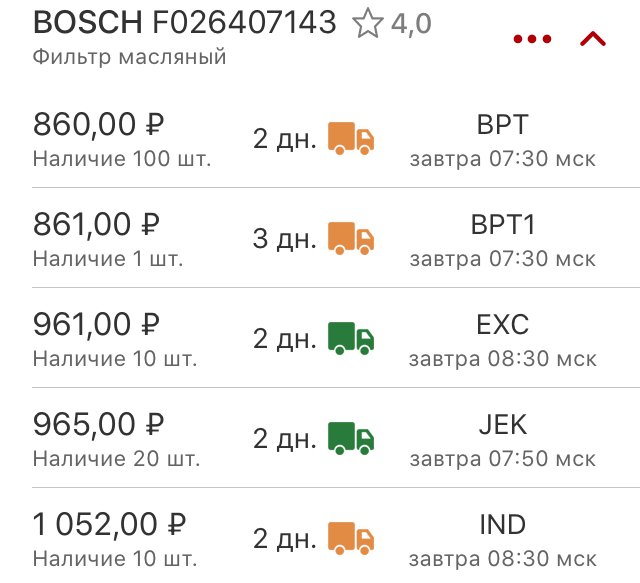Select the 861,00 ₽ price offer
Viewport: 640px width, 583px height.
click(x=96, y=224)
